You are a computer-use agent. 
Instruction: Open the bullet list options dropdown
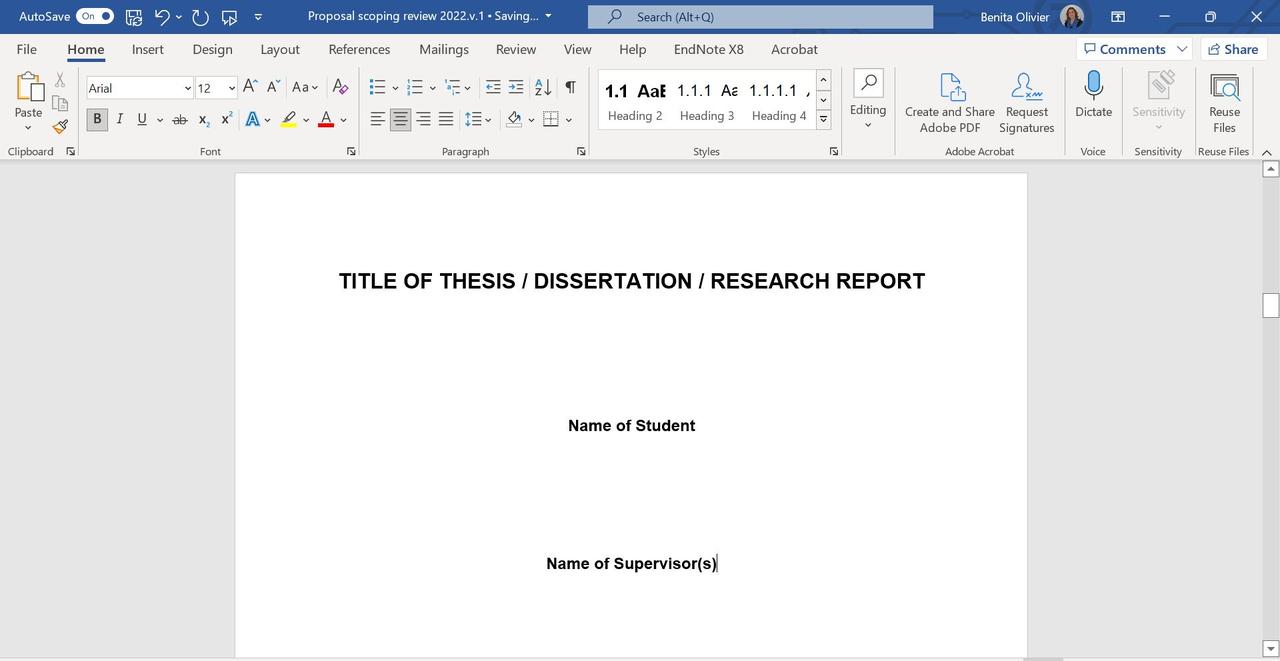click(395, 87)
